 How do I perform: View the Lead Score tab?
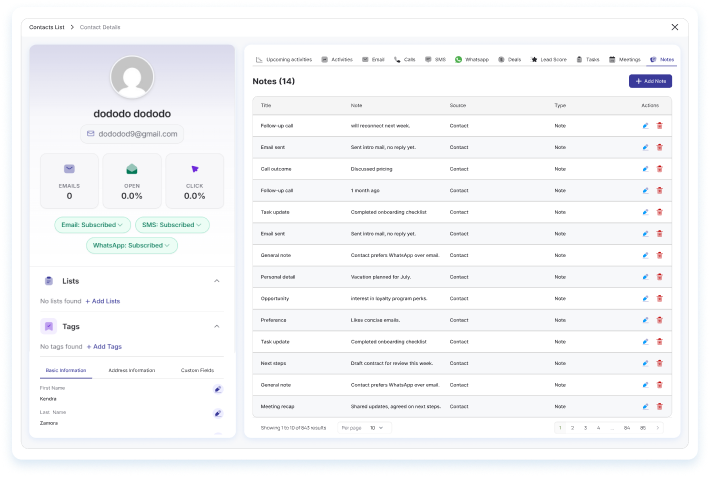[x=549, y=59]
